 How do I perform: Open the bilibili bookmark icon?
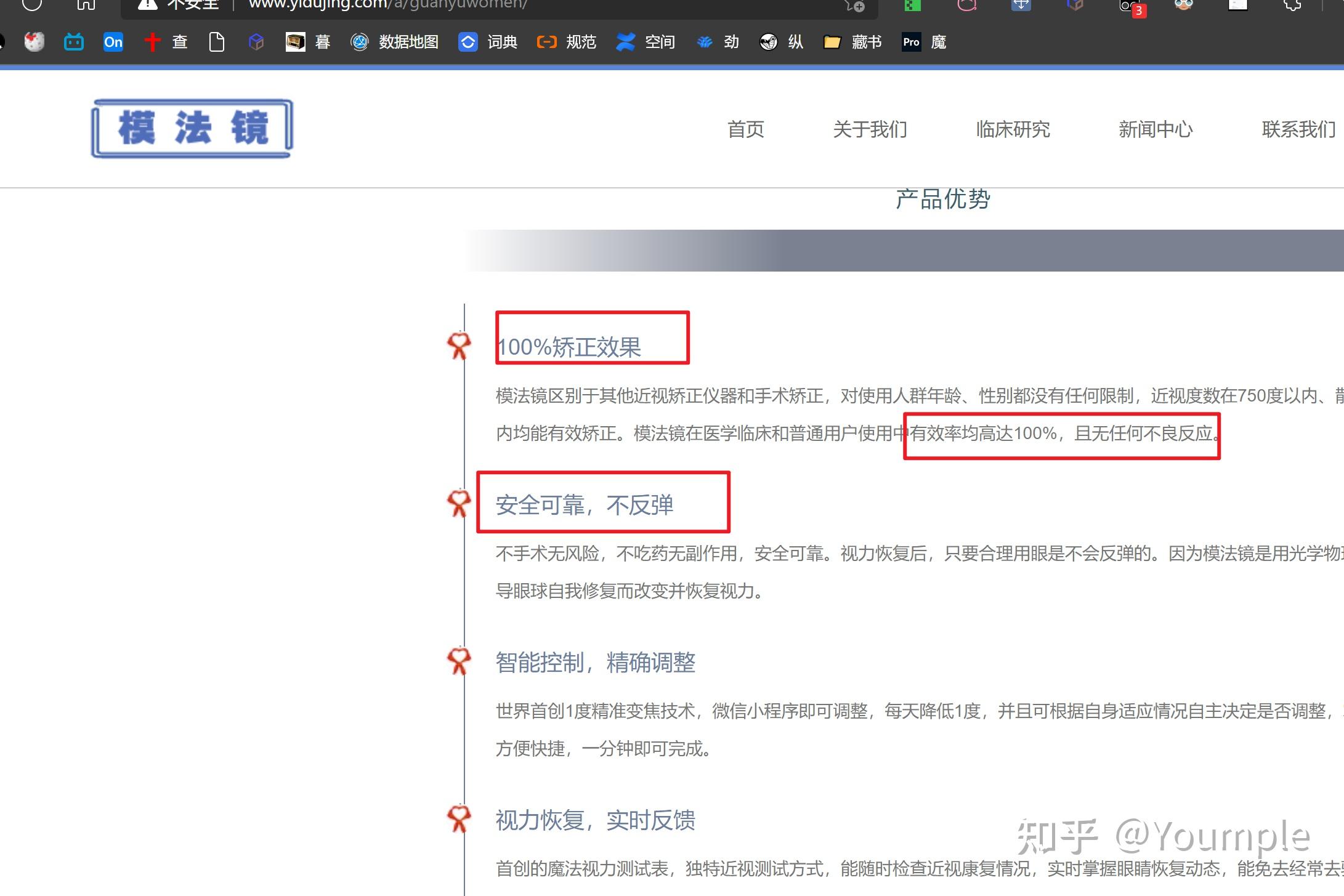click(x=74, y=42)
